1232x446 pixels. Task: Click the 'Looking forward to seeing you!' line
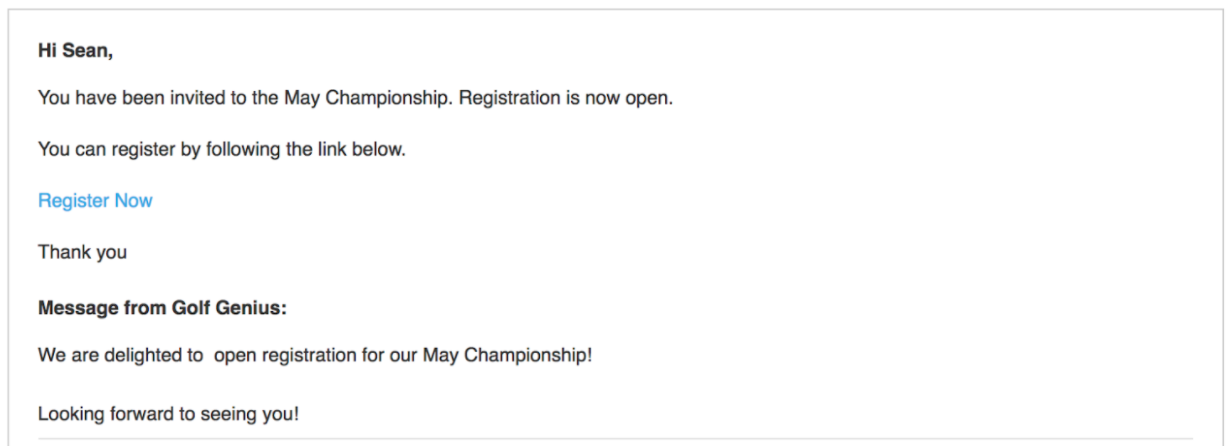(168, 413)
